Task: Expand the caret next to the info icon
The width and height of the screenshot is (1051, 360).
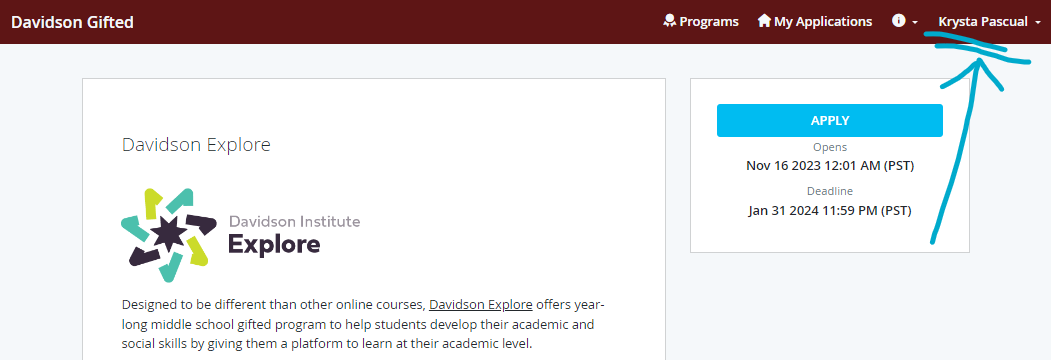Action: pyautogui.click(x=915, y=23)
